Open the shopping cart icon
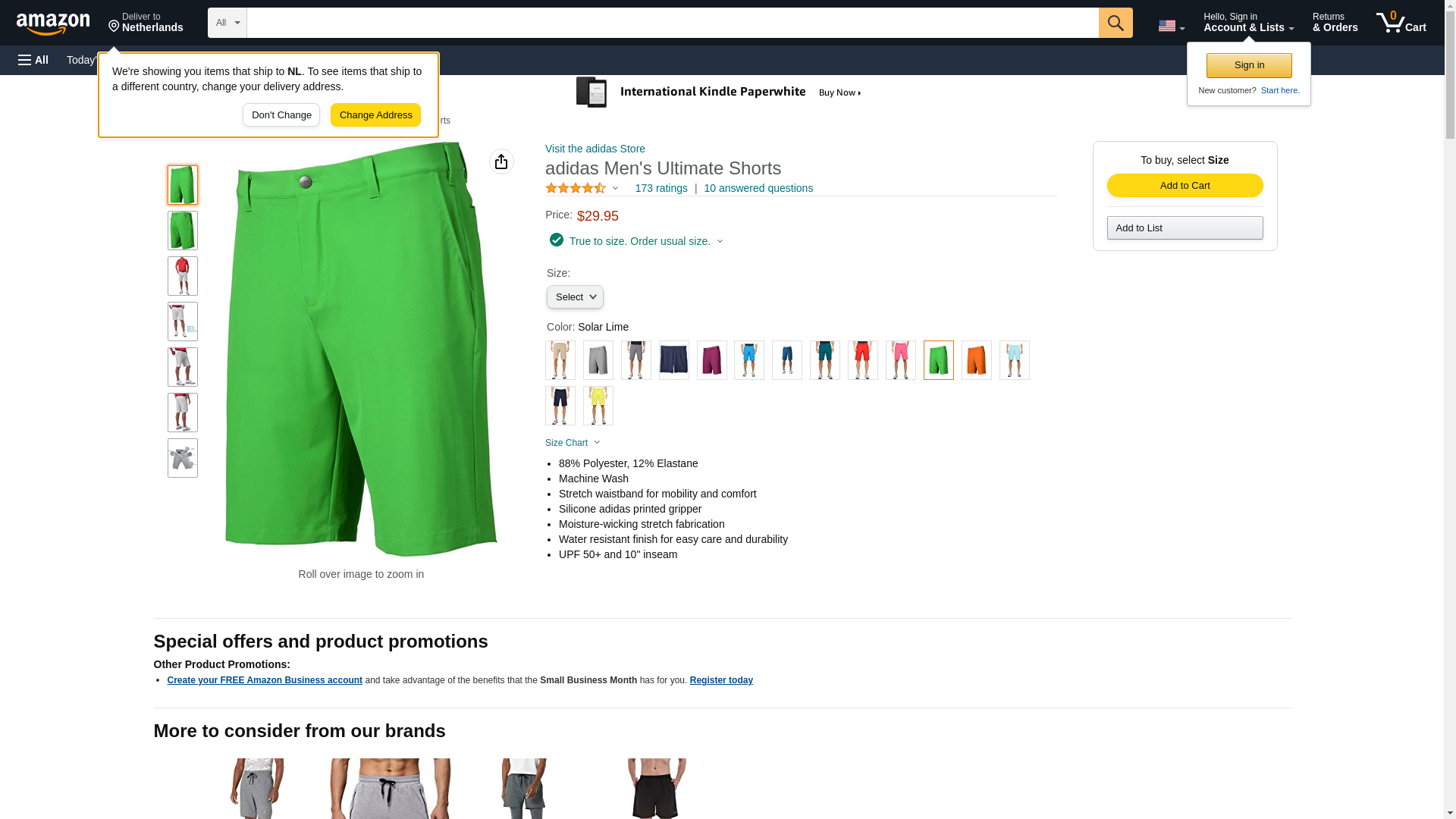This screenshot has width=1456, height=819. point(1401,23)
